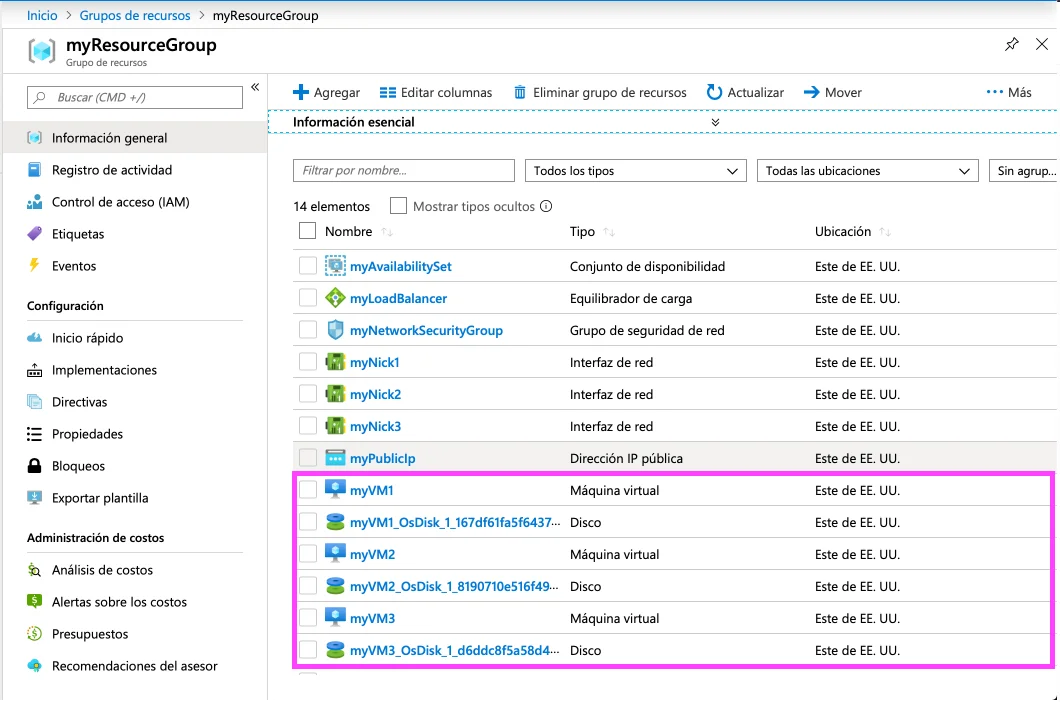Click the myNick2 network interface icon

(335, 394)
